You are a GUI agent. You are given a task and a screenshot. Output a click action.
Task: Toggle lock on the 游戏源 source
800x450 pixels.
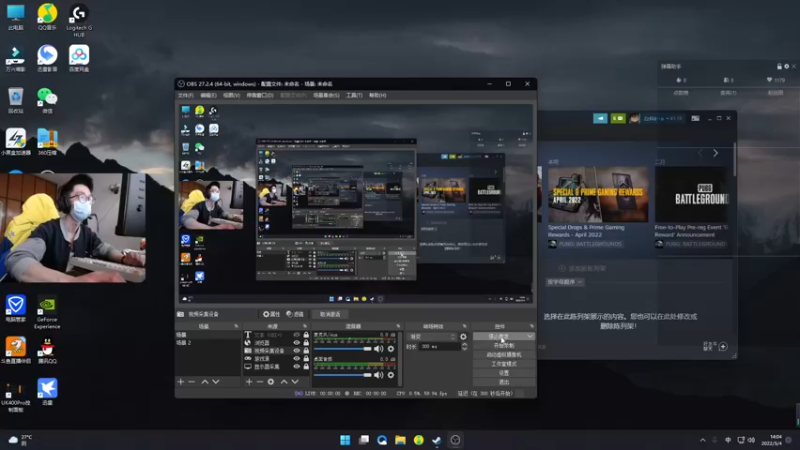click(306, 359)
